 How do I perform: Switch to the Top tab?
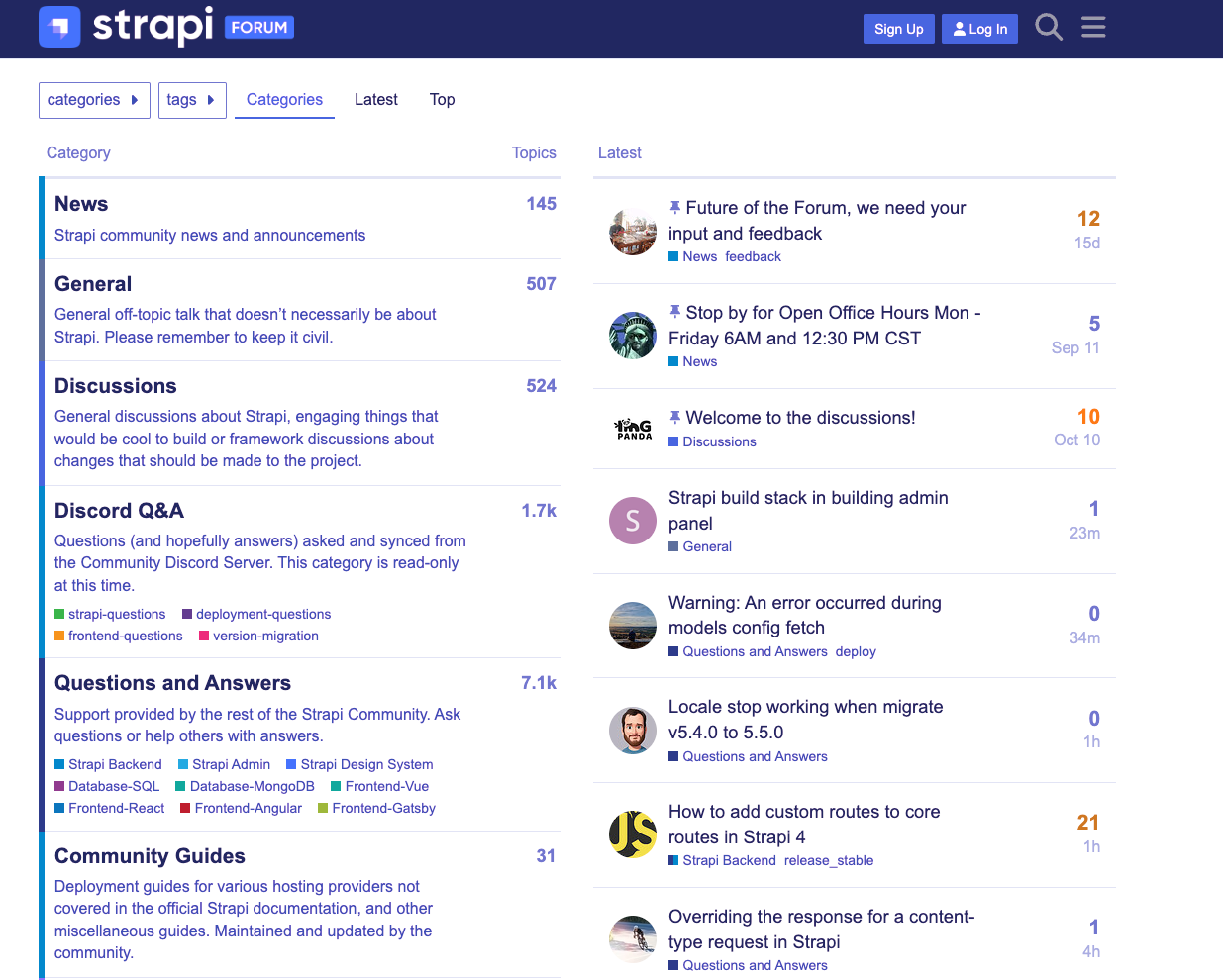point(442,100)
